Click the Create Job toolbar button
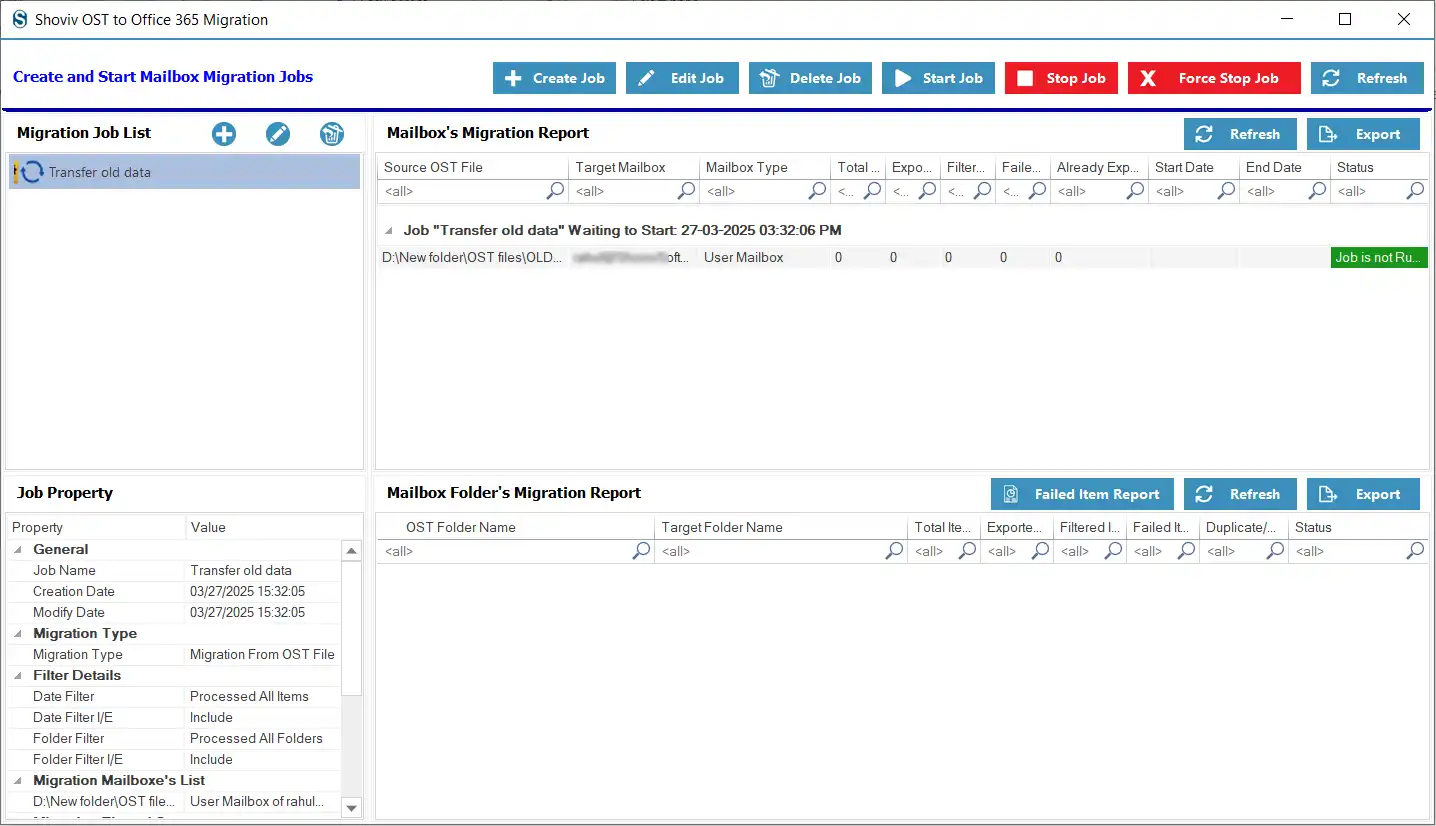The image size is (1436, 826). tap(554, 78)
